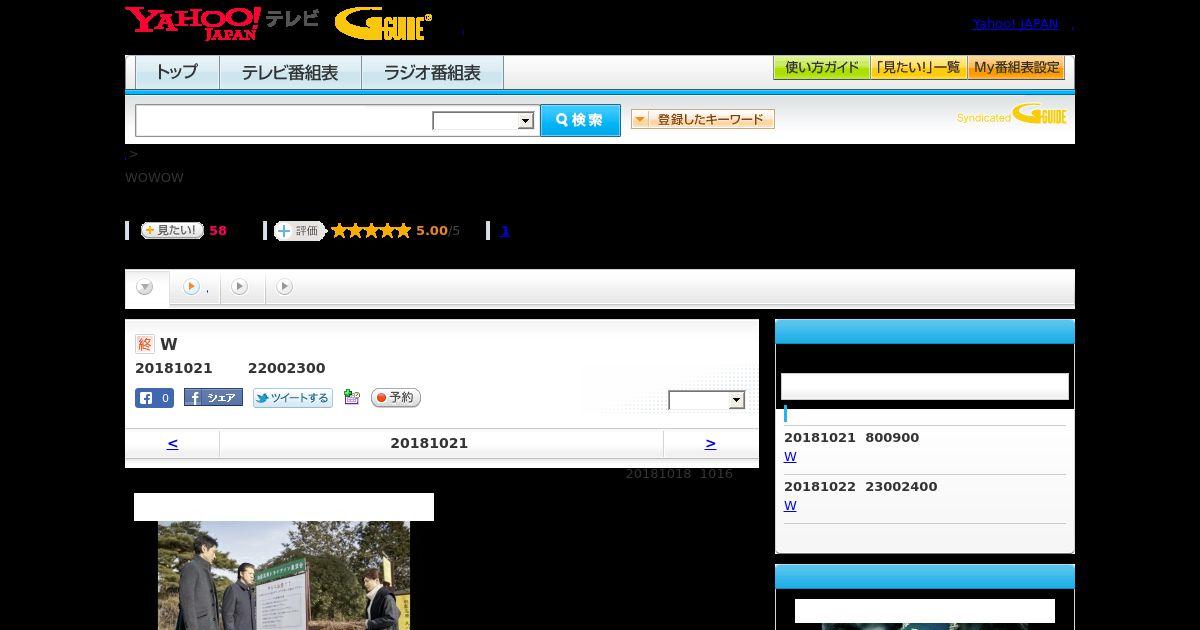Click the 20181018 1016 update timestamp
1200x630 pixels.
coord(679,474)
